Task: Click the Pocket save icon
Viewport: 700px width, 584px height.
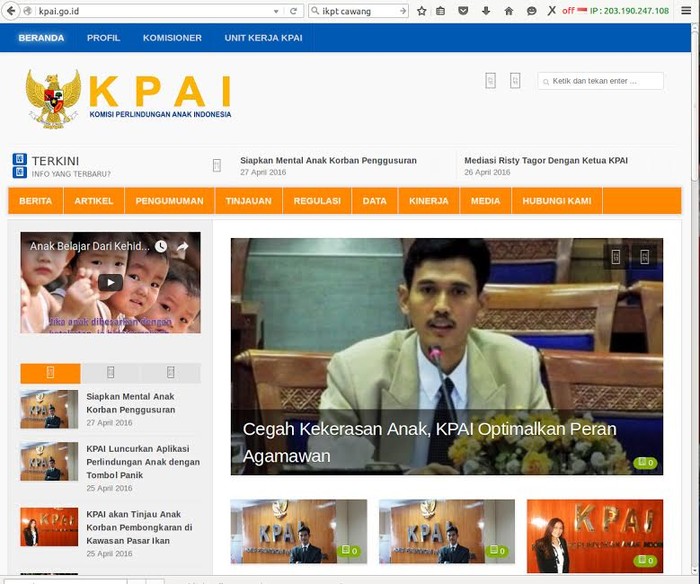Action: click(463, 11)
